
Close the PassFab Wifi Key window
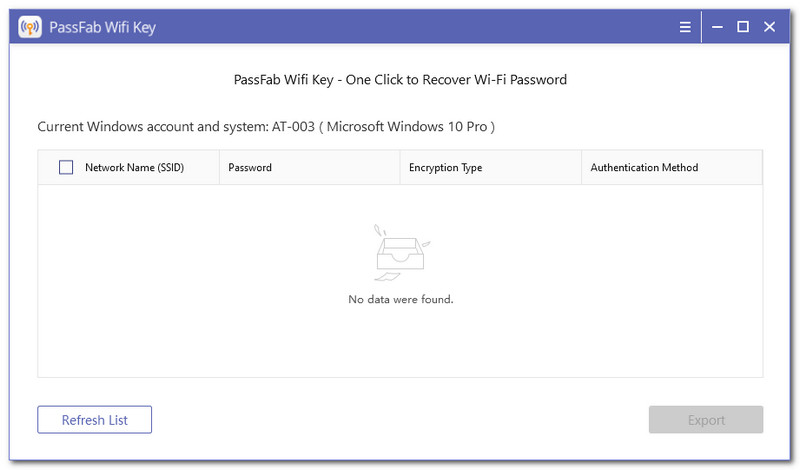[x=770, y=27]
